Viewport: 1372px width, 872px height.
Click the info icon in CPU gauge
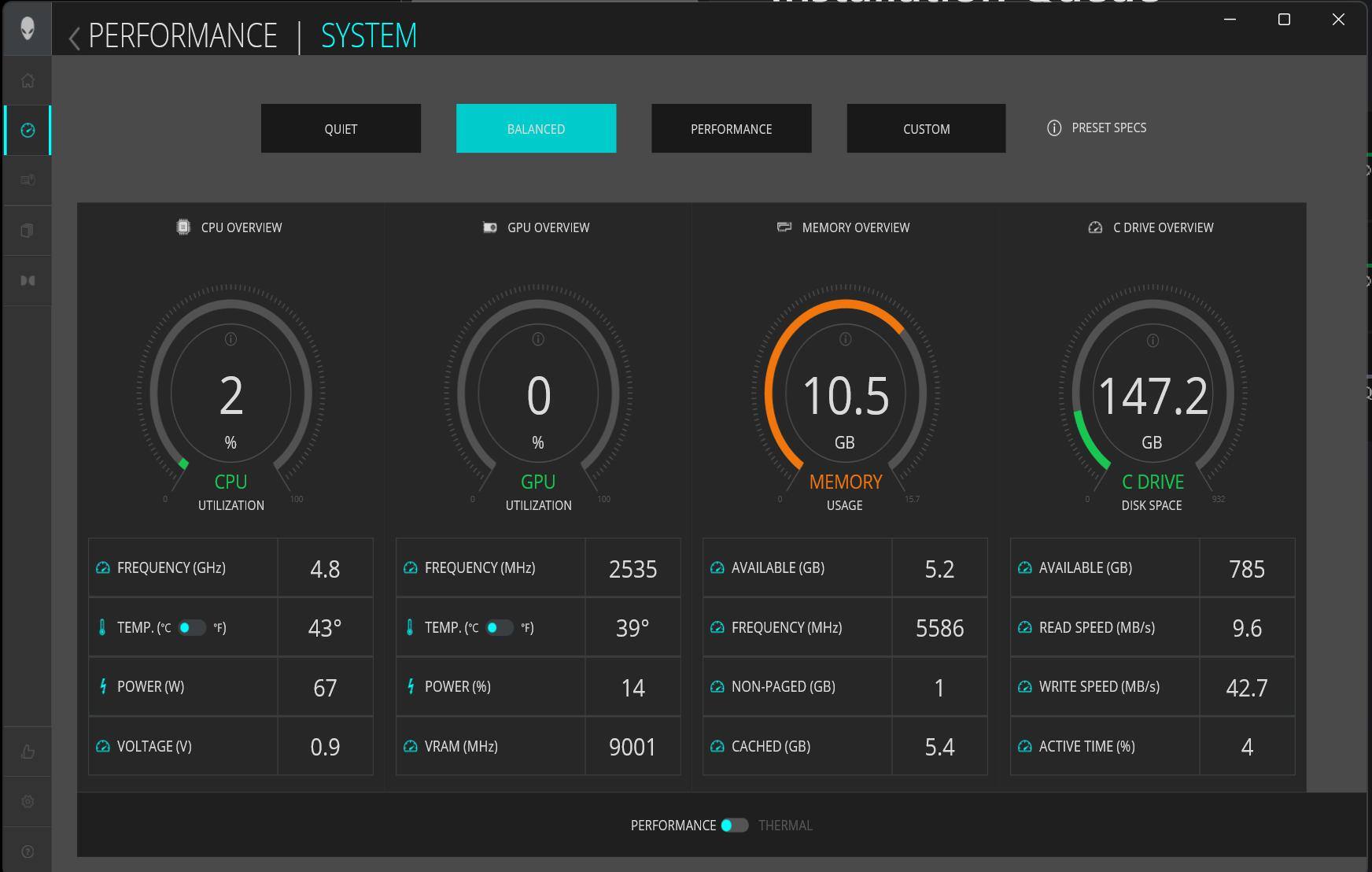[231, 339]
